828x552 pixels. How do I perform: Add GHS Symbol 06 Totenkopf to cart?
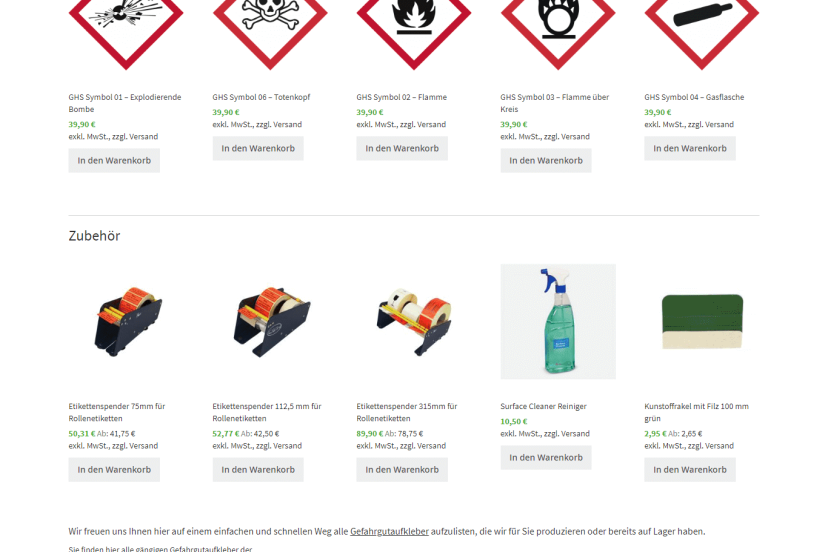[x=258, y=148]
